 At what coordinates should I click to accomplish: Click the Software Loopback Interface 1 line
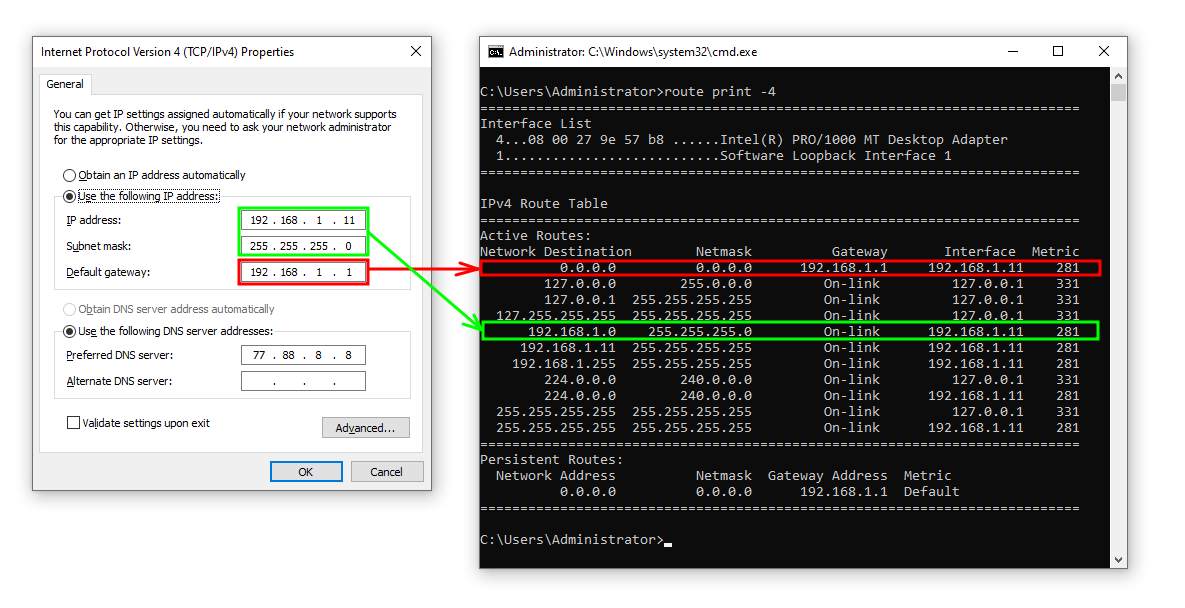723,156
